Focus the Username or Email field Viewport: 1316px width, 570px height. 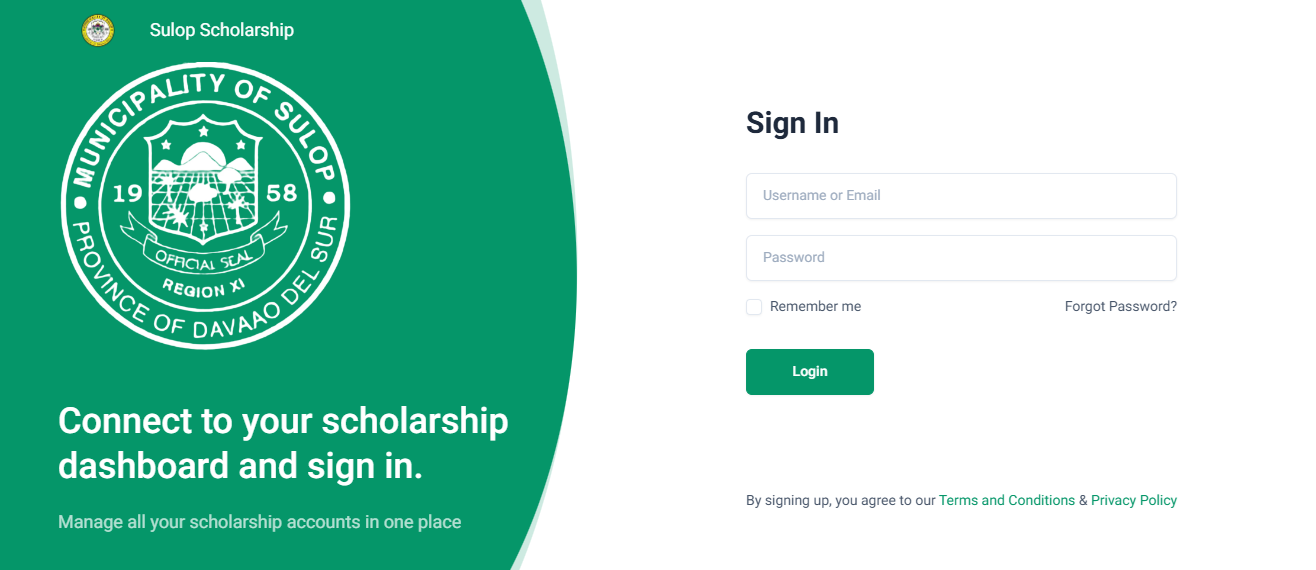tap(961, 196)
